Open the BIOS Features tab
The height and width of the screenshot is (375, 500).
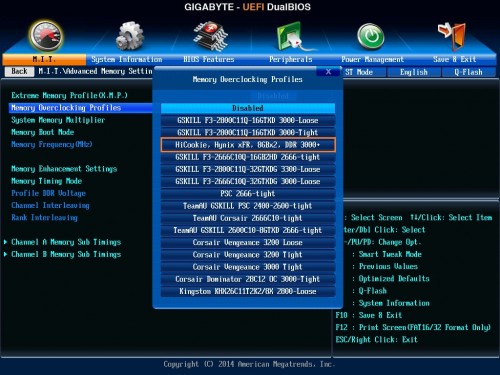point(209,59)
